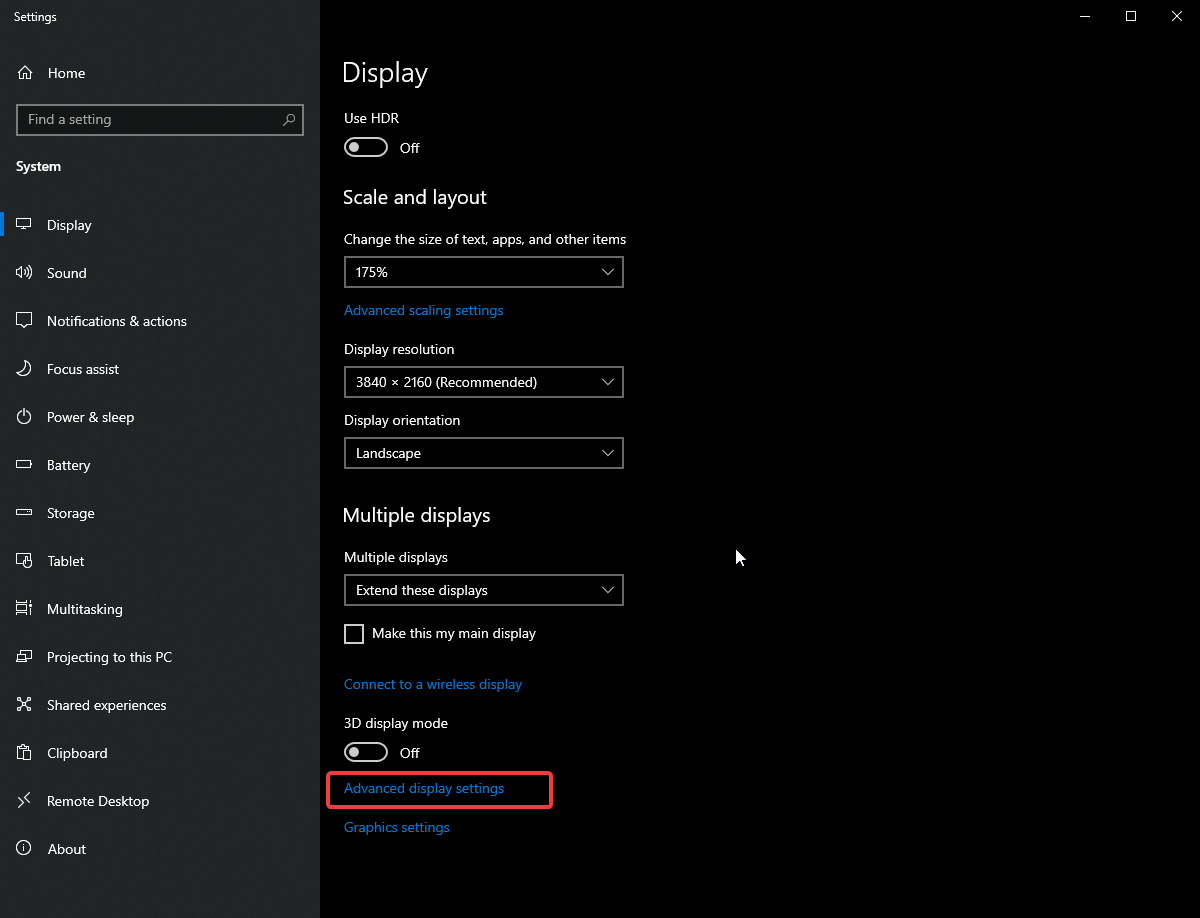Click the Shared experiences icon
The image size is (1200, 918).
coord(25,705)
